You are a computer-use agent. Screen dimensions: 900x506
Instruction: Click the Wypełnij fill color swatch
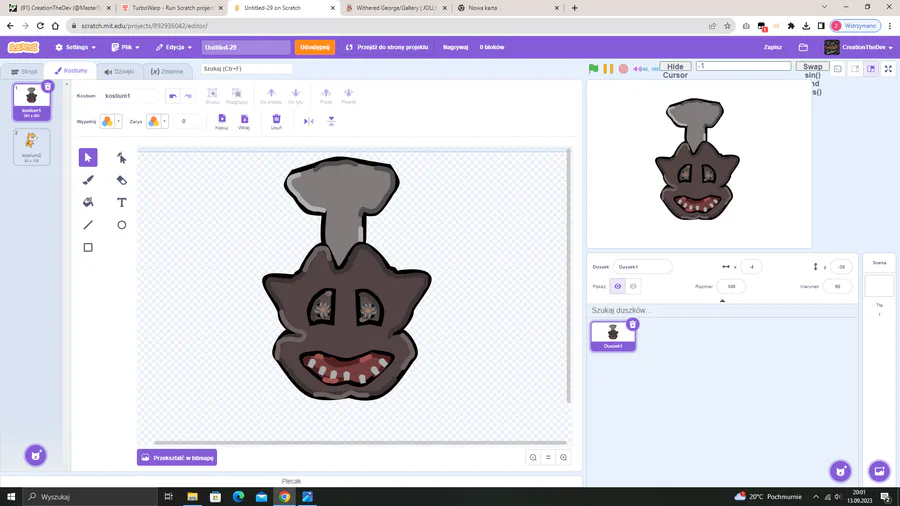[107, 121]
